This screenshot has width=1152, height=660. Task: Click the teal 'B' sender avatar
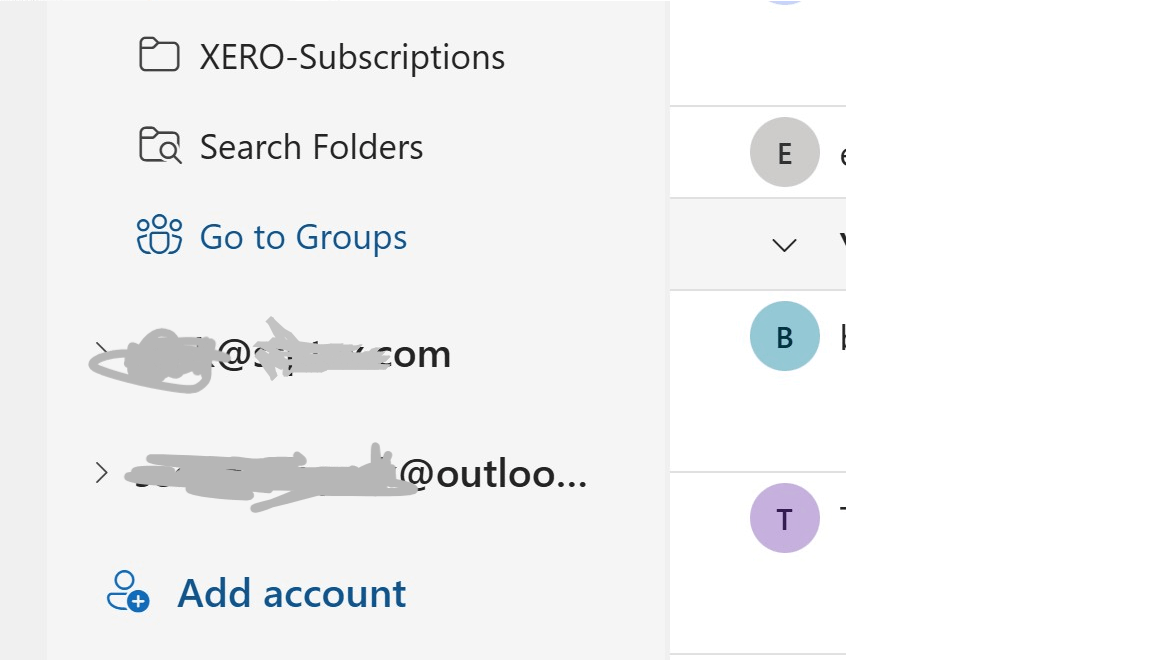coord(785,336)
